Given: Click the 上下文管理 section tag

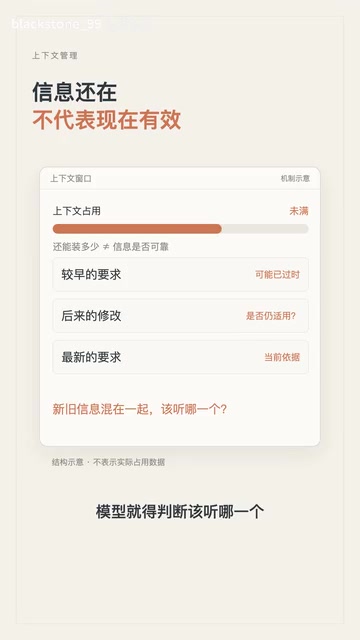Looking at the screenshot, I should (x=55, y=56).
